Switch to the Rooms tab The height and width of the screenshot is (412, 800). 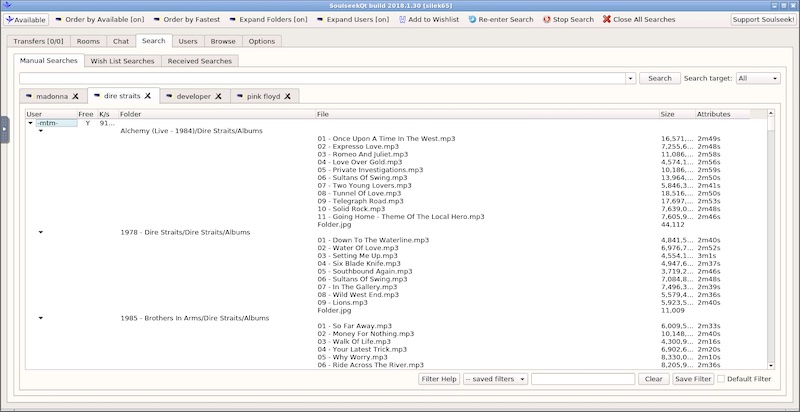tap(88, 41)
